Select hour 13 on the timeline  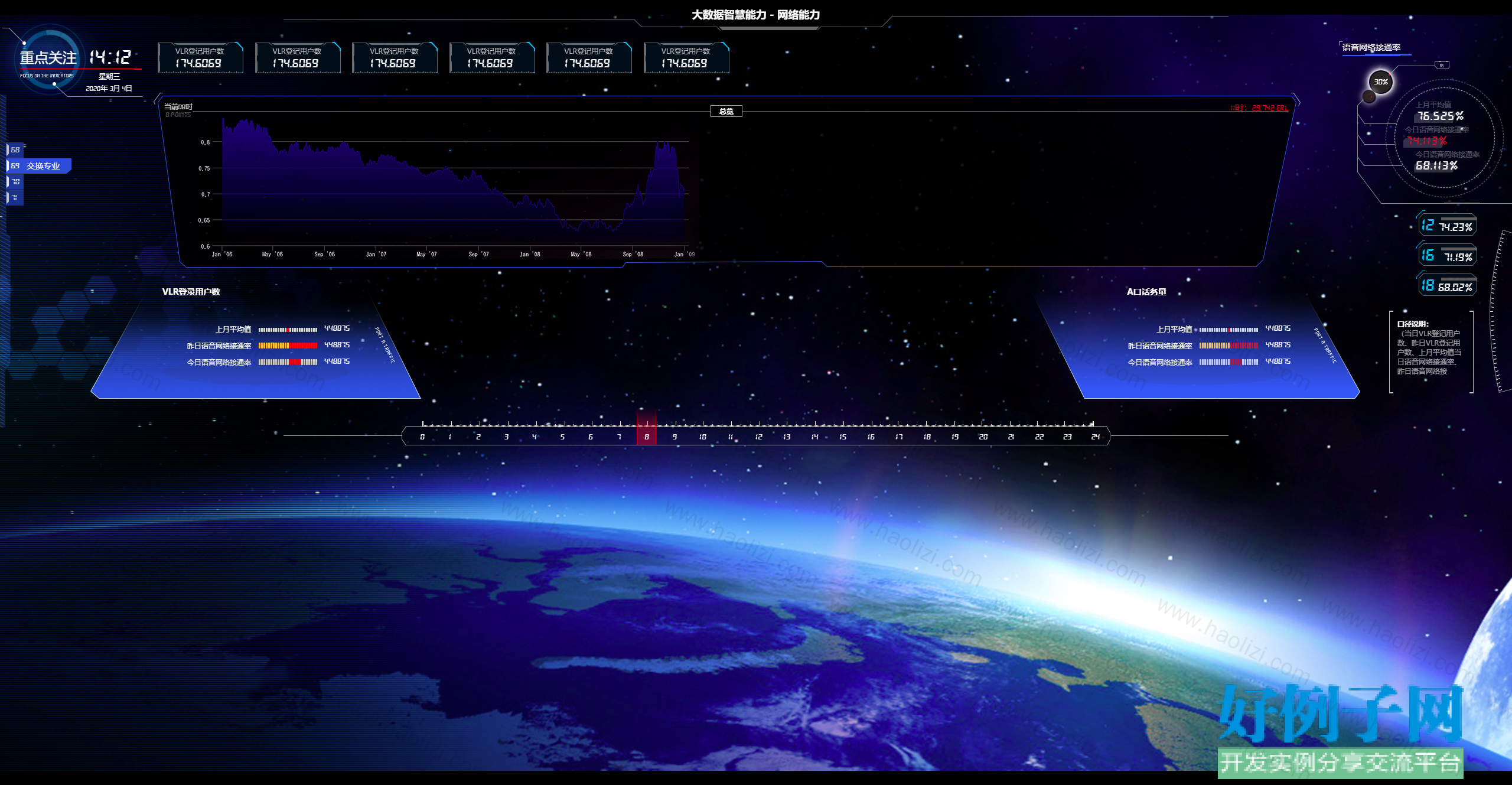pyautogui.click(x=787, y=437)
